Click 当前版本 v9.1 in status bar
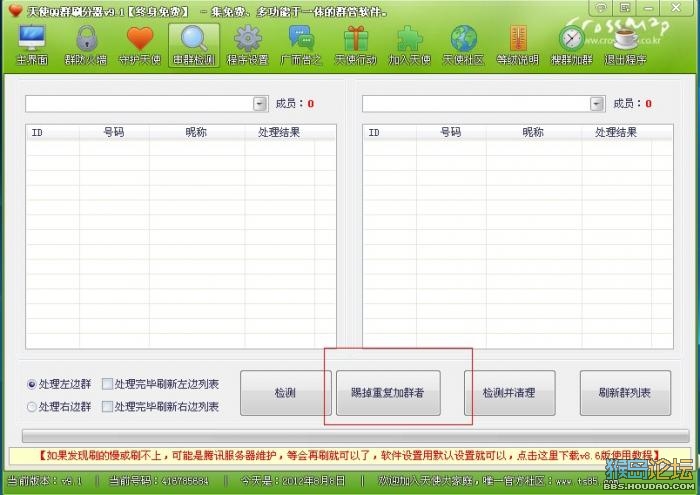This screenshot has height=495, width=700. (x=45, y=481)
